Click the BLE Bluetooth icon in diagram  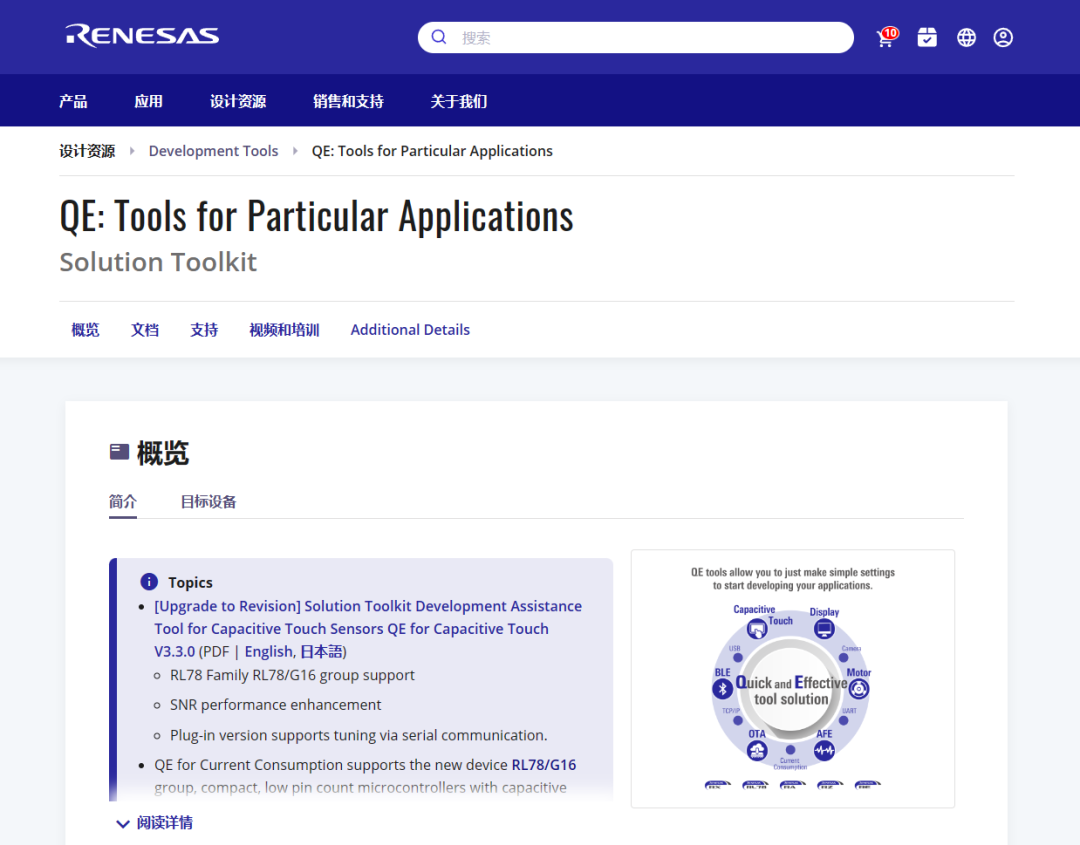click(723, 689)
